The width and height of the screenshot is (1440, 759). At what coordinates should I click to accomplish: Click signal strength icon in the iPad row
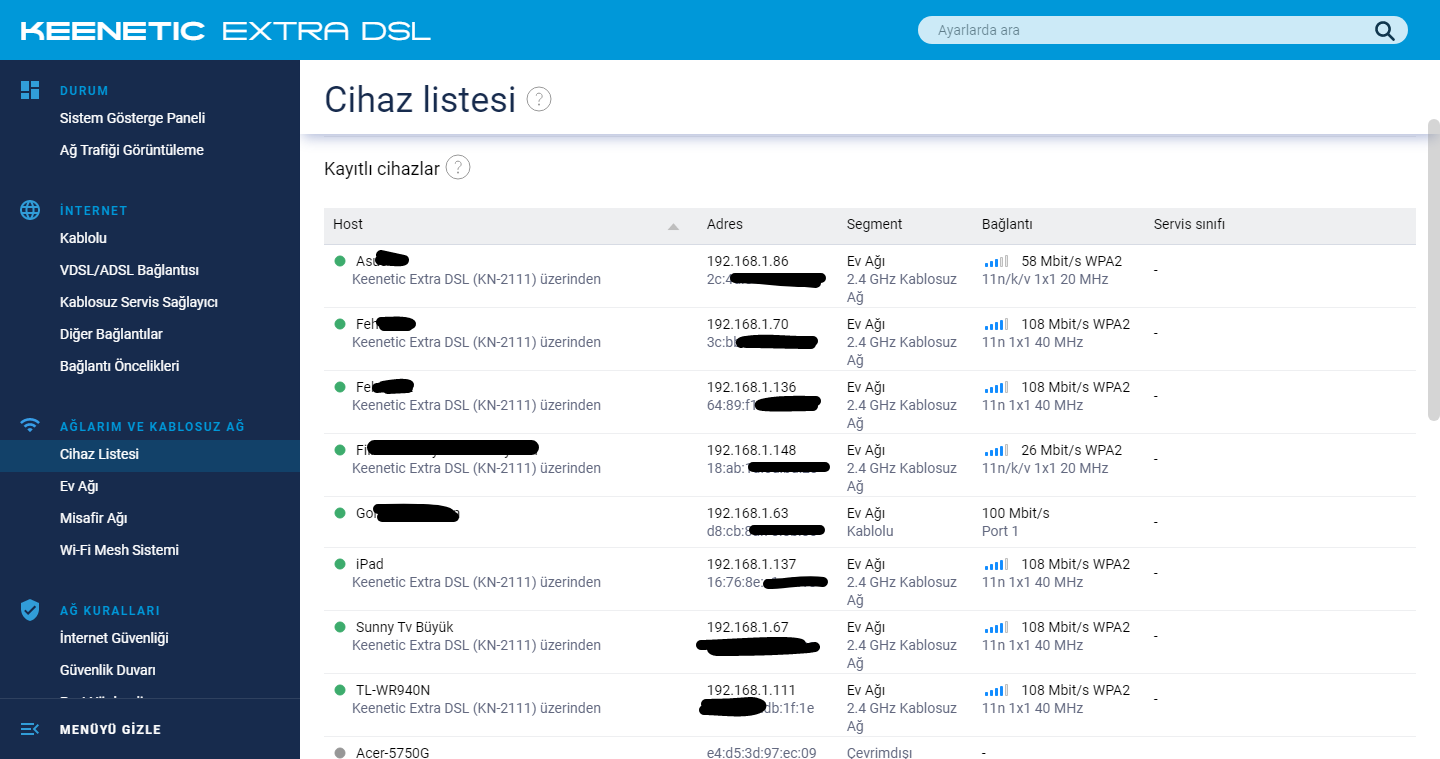pyautogui.click(x=996, y=564)
